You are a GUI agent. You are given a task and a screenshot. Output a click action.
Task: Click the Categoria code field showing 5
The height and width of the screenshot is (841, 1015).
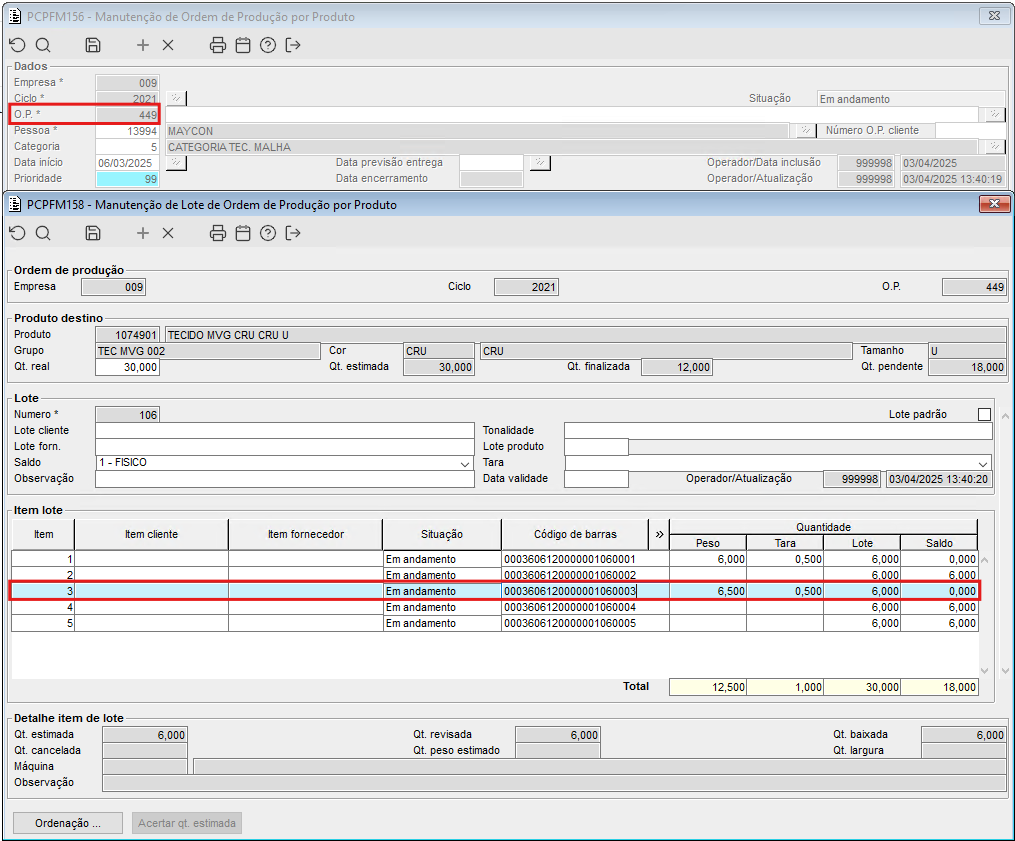pyautogui.click(x=128, y=146)
